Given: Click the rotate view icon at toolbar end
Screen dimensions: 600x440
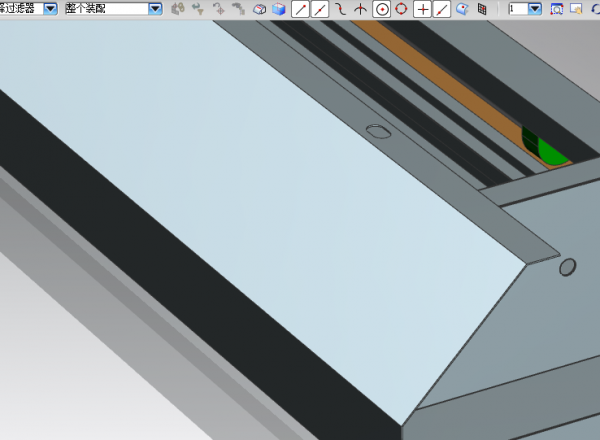Looking at the screenshot, I should (x=595, y=9).
